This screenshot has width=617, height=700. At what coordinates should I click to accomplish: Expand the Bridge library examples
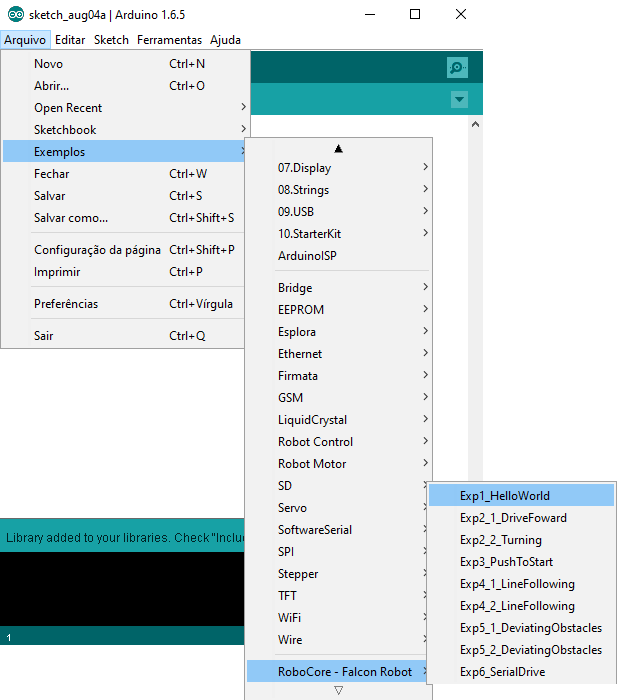click(339, 288)
